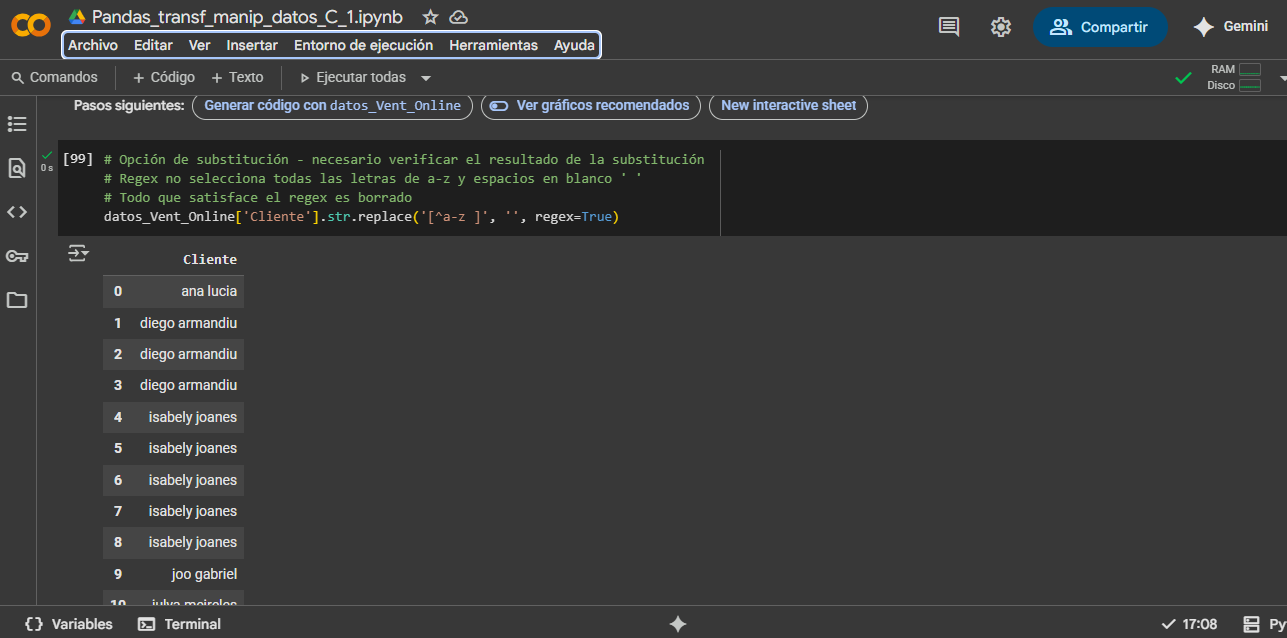Click the Python runtime indicator in the status bar
1287x638 pixels.
1263,624
